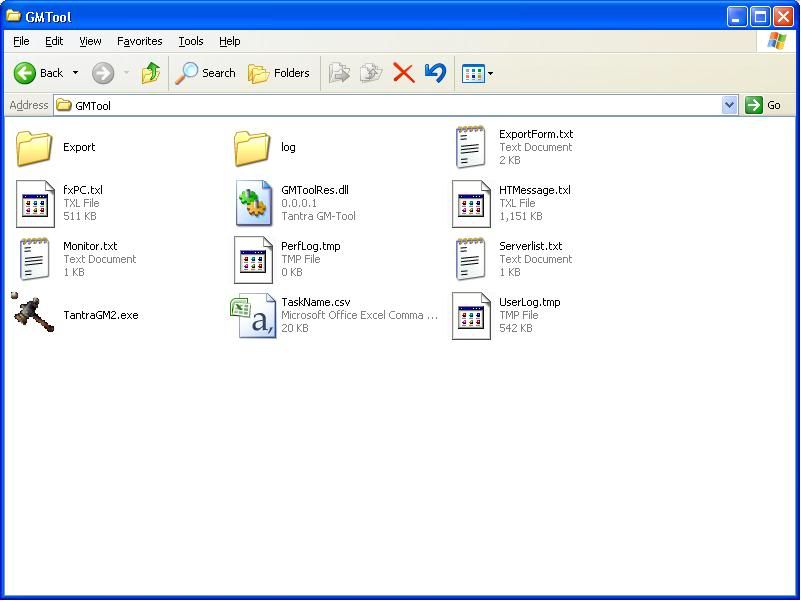Screen dimensions: 801x601
Task: Select the GMToolRes.dll file icon
Action: [x=253, y=203]
